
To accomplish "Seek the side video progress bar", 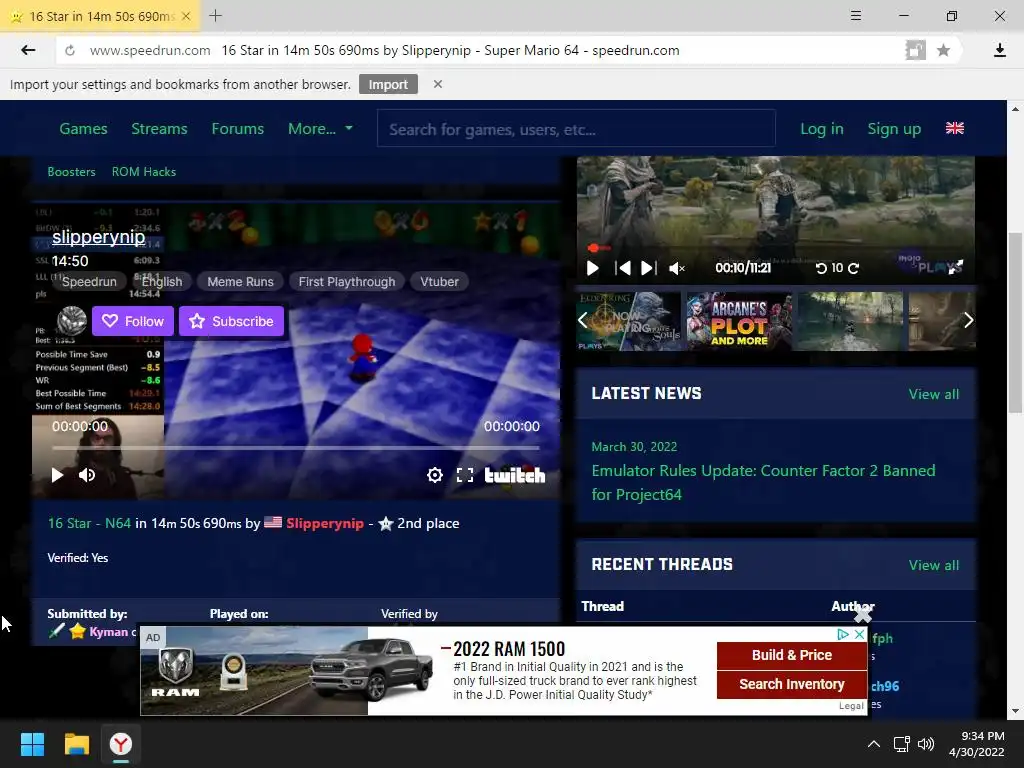I will (x=776, y=248).
